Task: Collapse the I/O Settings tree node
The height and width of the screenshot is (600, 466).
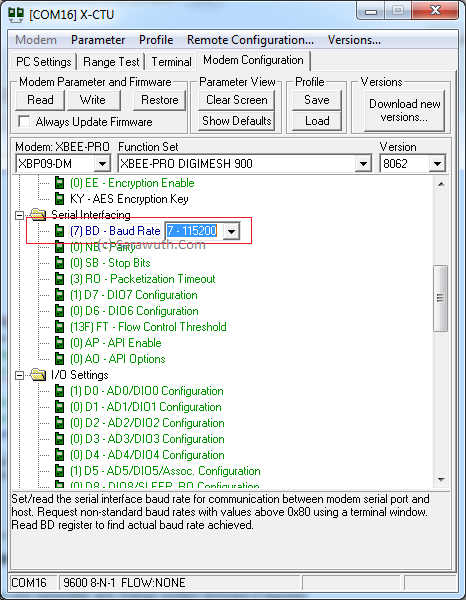Action: (x=19, y=375)
